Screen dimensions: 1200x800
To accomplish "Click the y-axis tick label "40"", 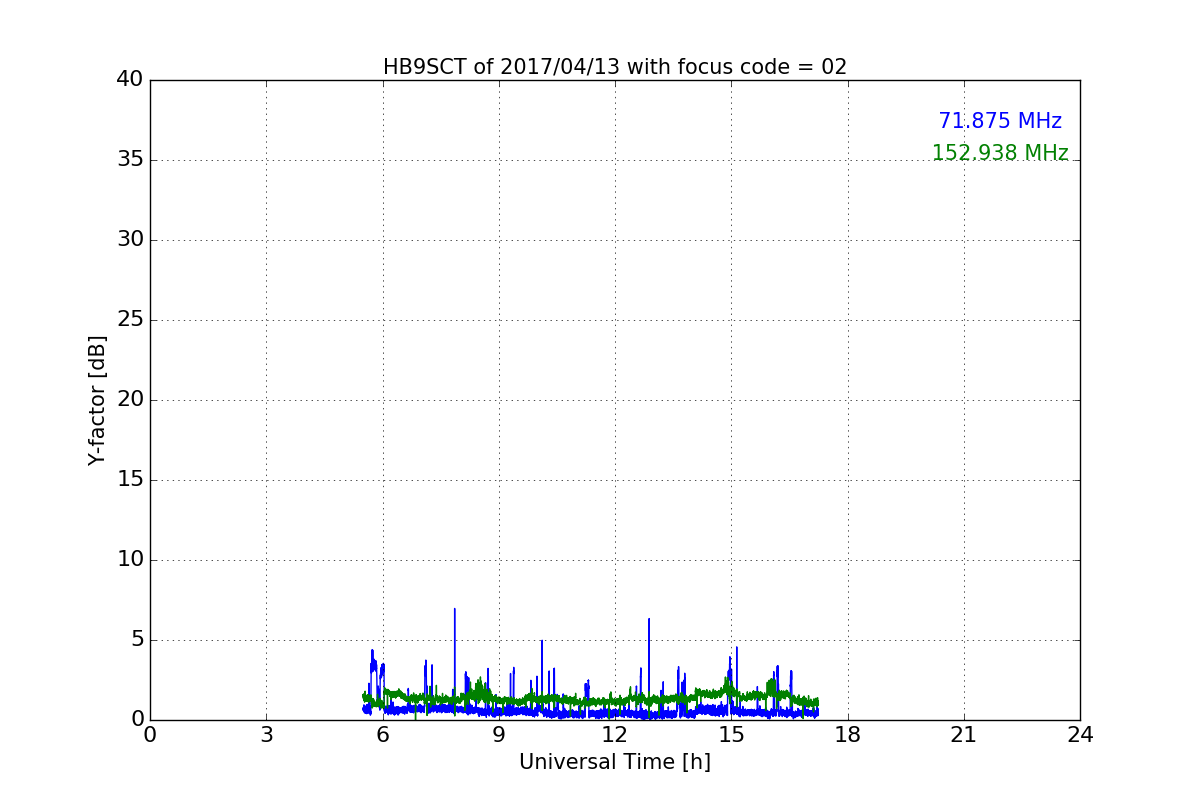I will point(129,80).
